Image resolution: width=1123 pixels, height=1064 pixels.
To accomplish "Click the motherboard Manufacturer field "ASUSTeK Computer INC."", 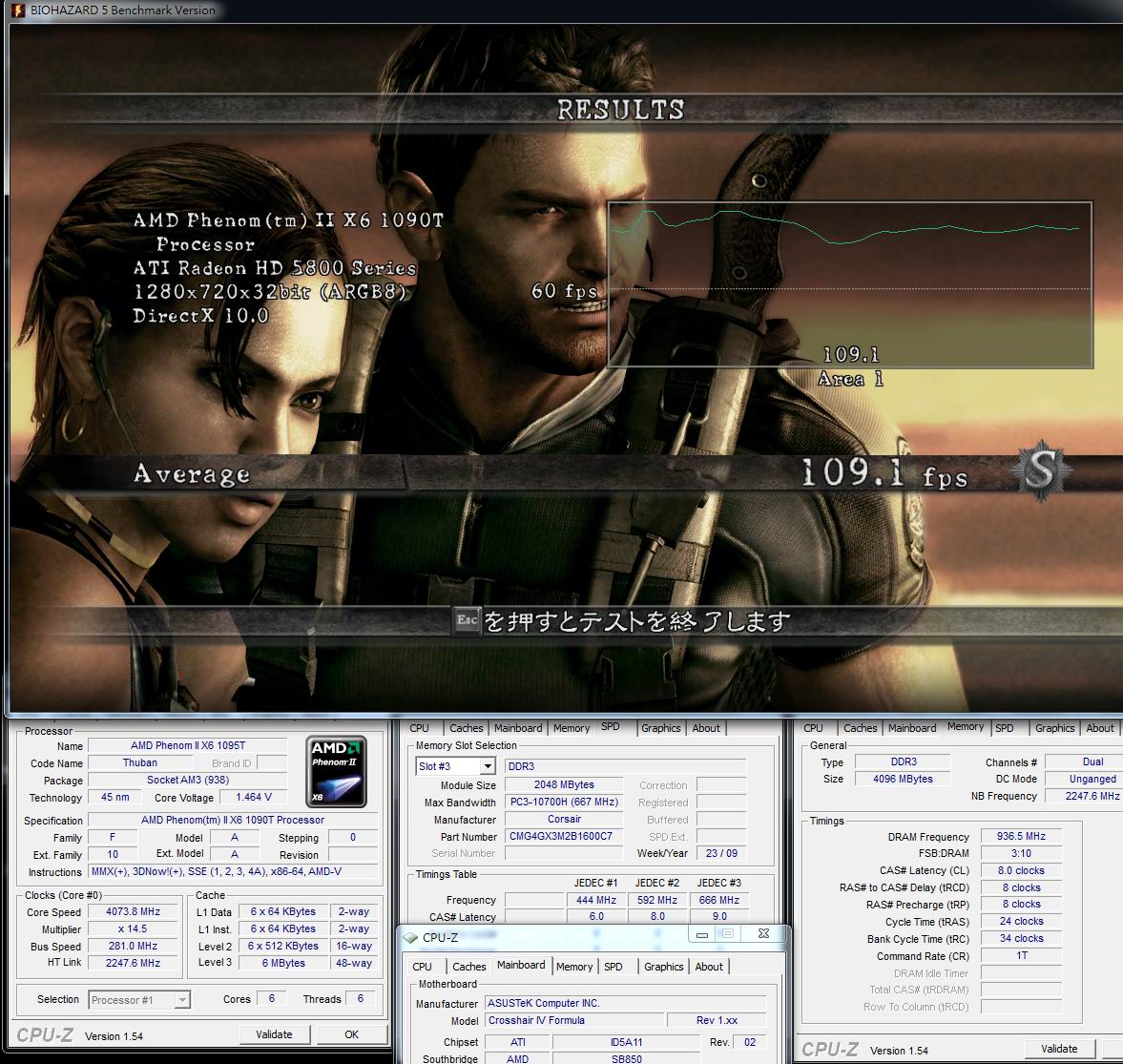I will click(x=626, y=1004).
